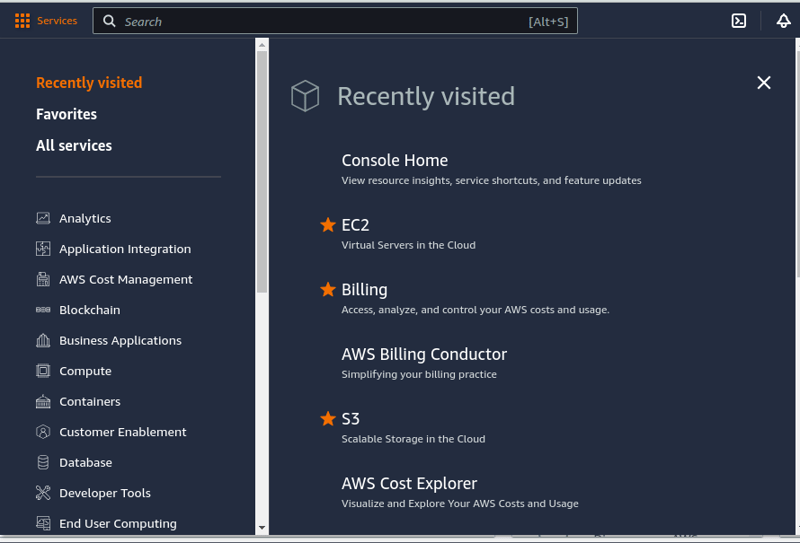800x543 pixels.
Task: Unfavorite S3 using its star
Action: (x=328, y=418)
